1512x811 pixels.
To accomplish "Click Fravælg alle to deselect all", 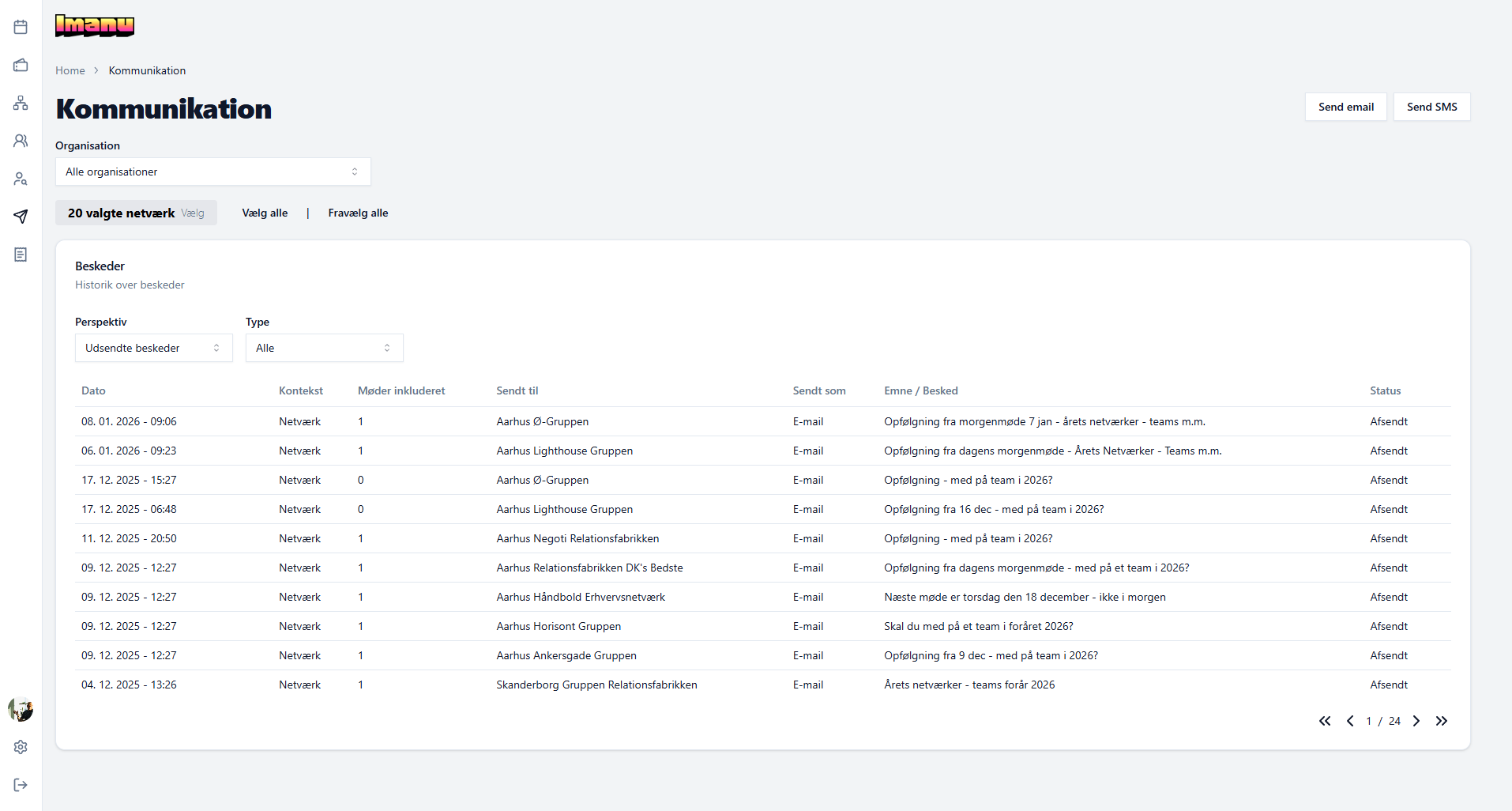I will [x=358, y=213].
